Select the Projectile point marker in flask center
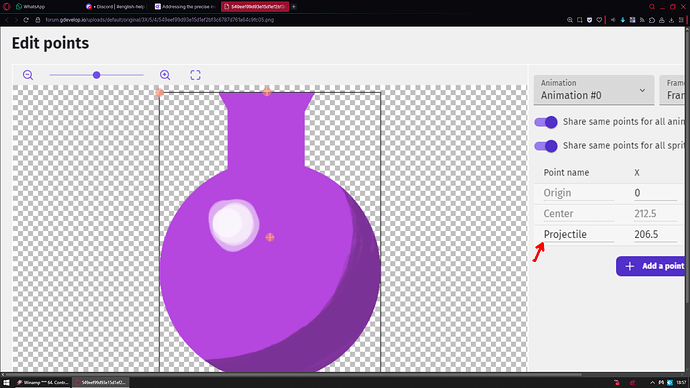Image resolution: width=690 pixels, height=388 pixels. click(270, 237)
